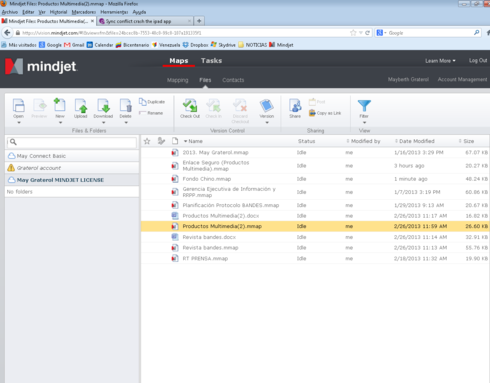Image resolution: width=490 pixels, height=383 pixels.
Task: Click the Delete trash icon
Action: pyautogui.click(x=126, y=105)
